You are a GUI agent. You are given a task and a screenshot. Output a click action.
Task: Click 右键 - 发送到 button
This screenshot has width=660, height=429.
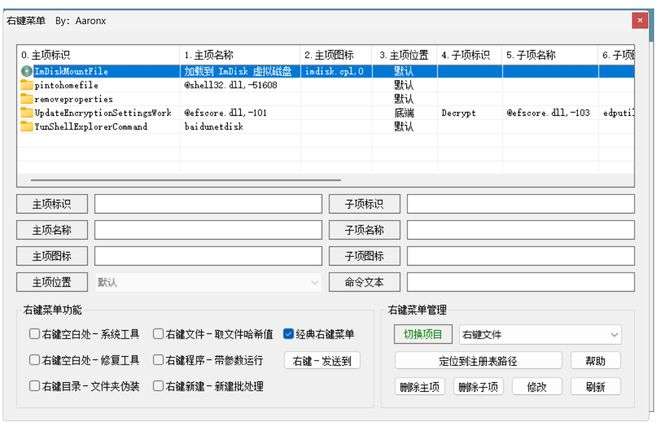(322, 361)
